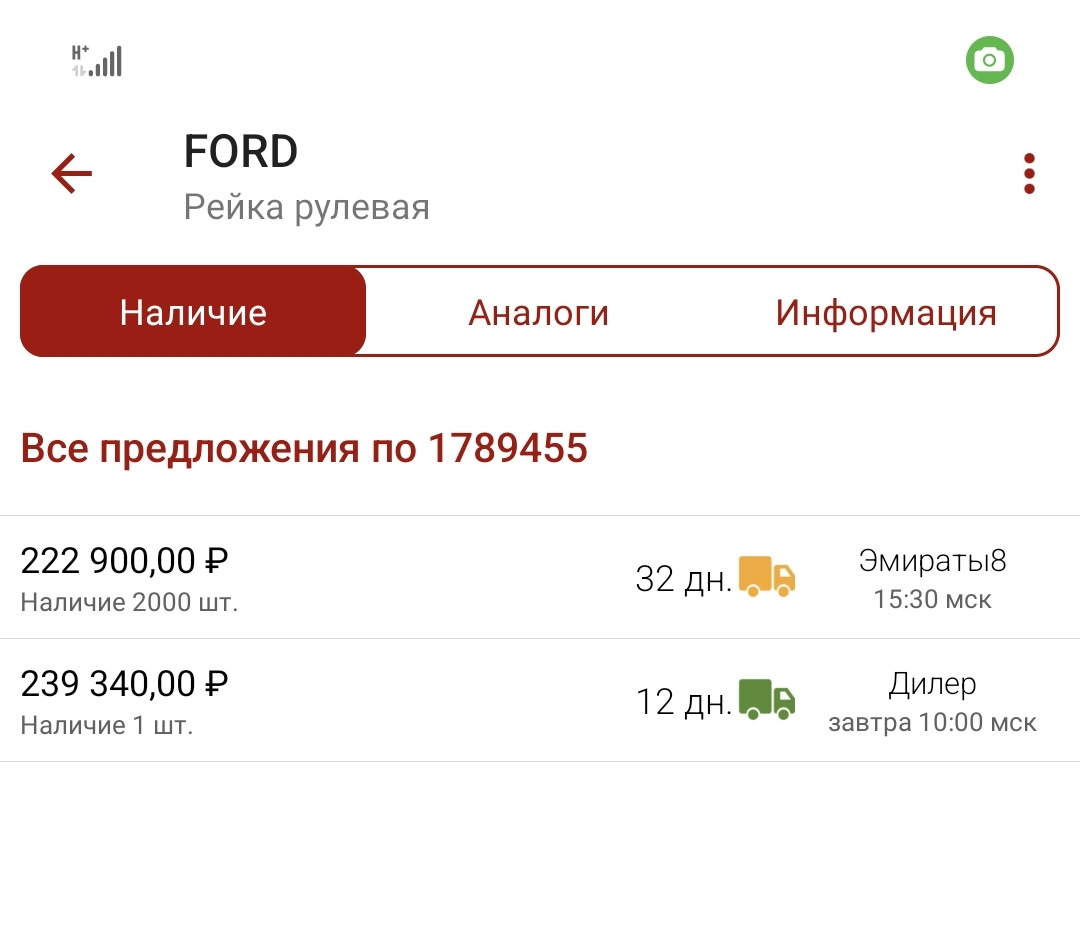Tap the 12 дн. delivery time
Screen dimensions: 1080x926
[684, 701]
